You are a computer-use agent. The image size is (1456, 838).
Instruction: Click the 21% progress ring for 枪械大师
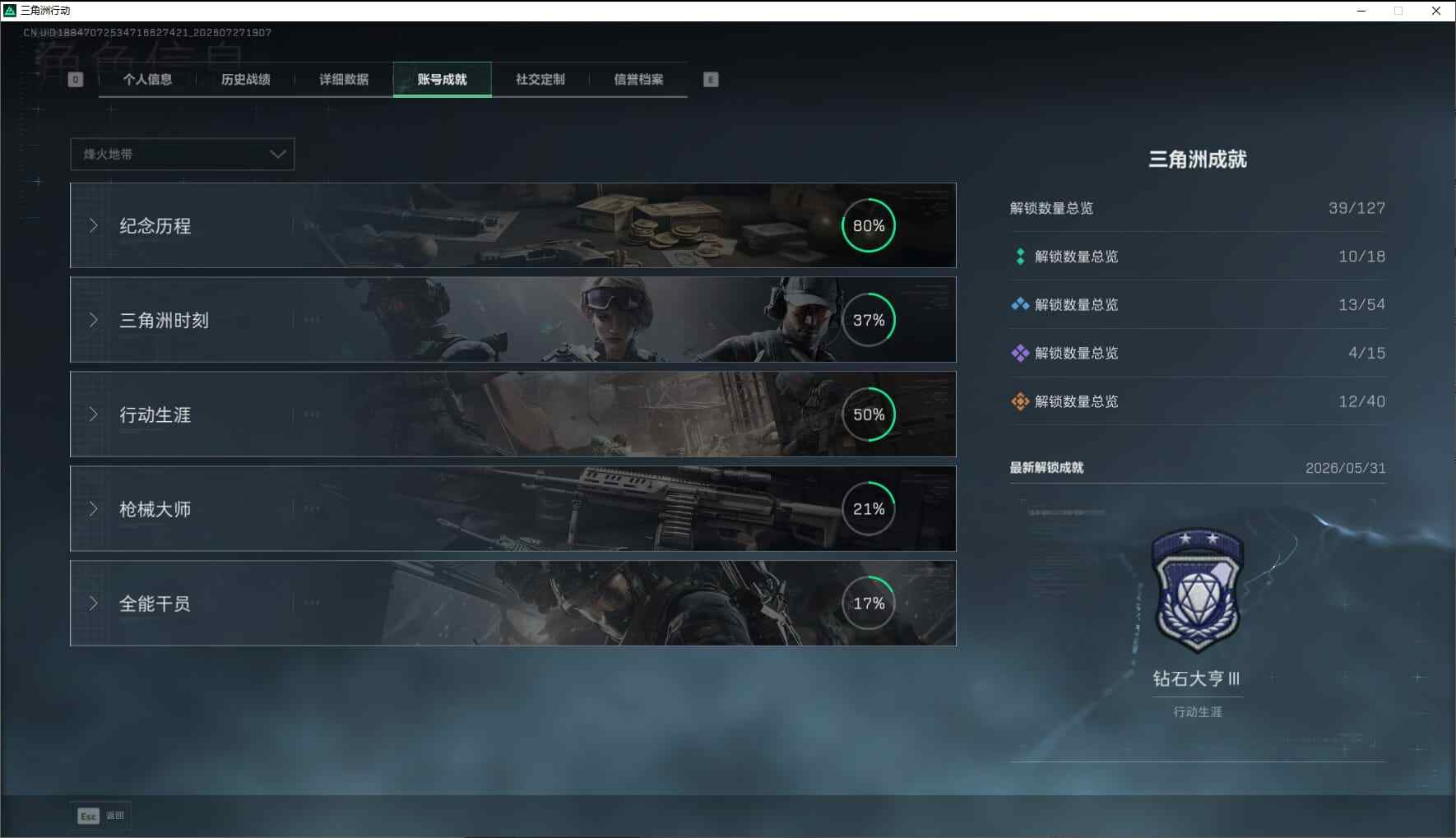pyautogui.click(x=869, y=509)
